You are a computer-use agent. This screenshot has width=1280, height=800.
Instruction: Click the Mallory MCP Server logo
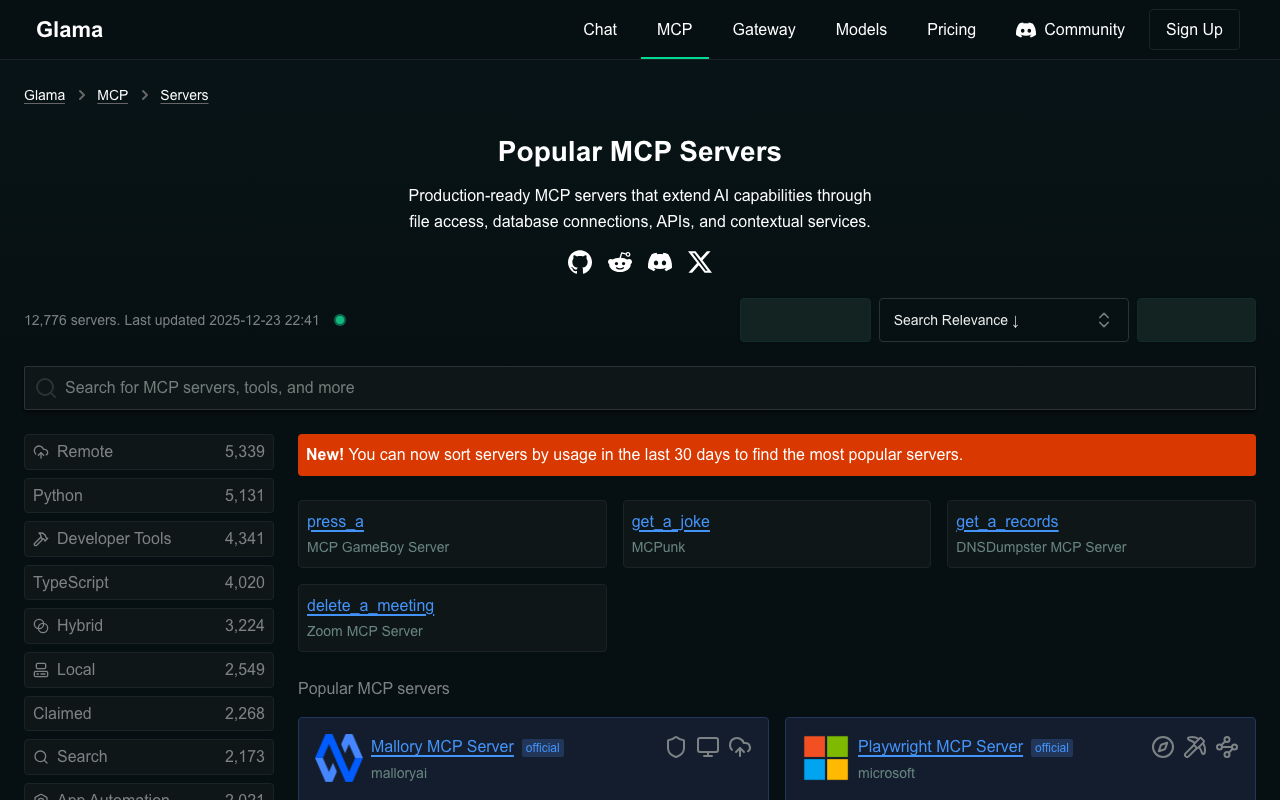pos(339,758)
